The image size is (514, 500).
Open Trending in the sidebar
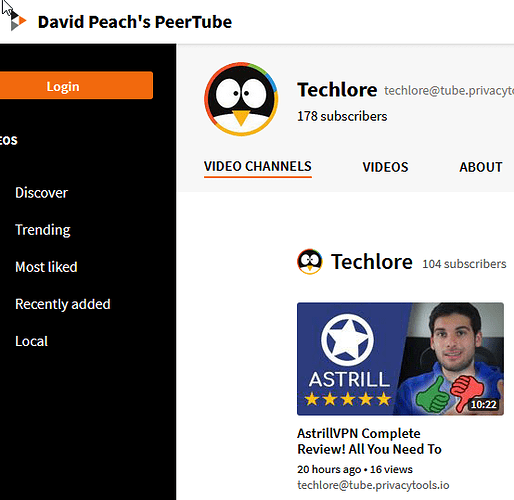43,230
